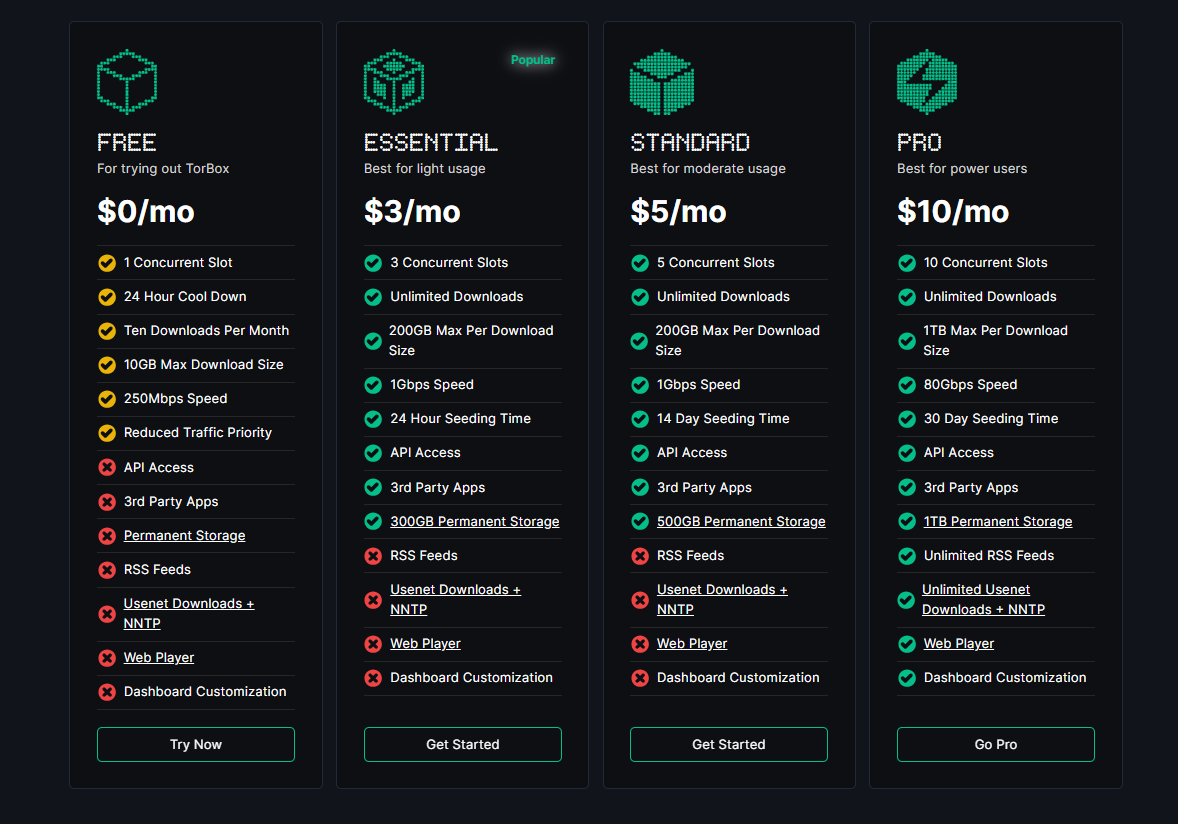Click green check beside 5 Concurrent Slots

click(640, 263)
